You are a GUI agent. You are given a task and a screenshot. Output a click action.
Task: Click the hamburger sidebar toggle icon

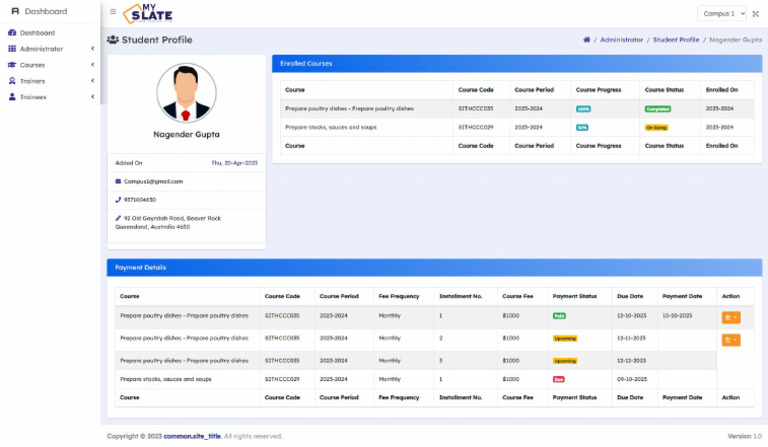coord(113,12)
